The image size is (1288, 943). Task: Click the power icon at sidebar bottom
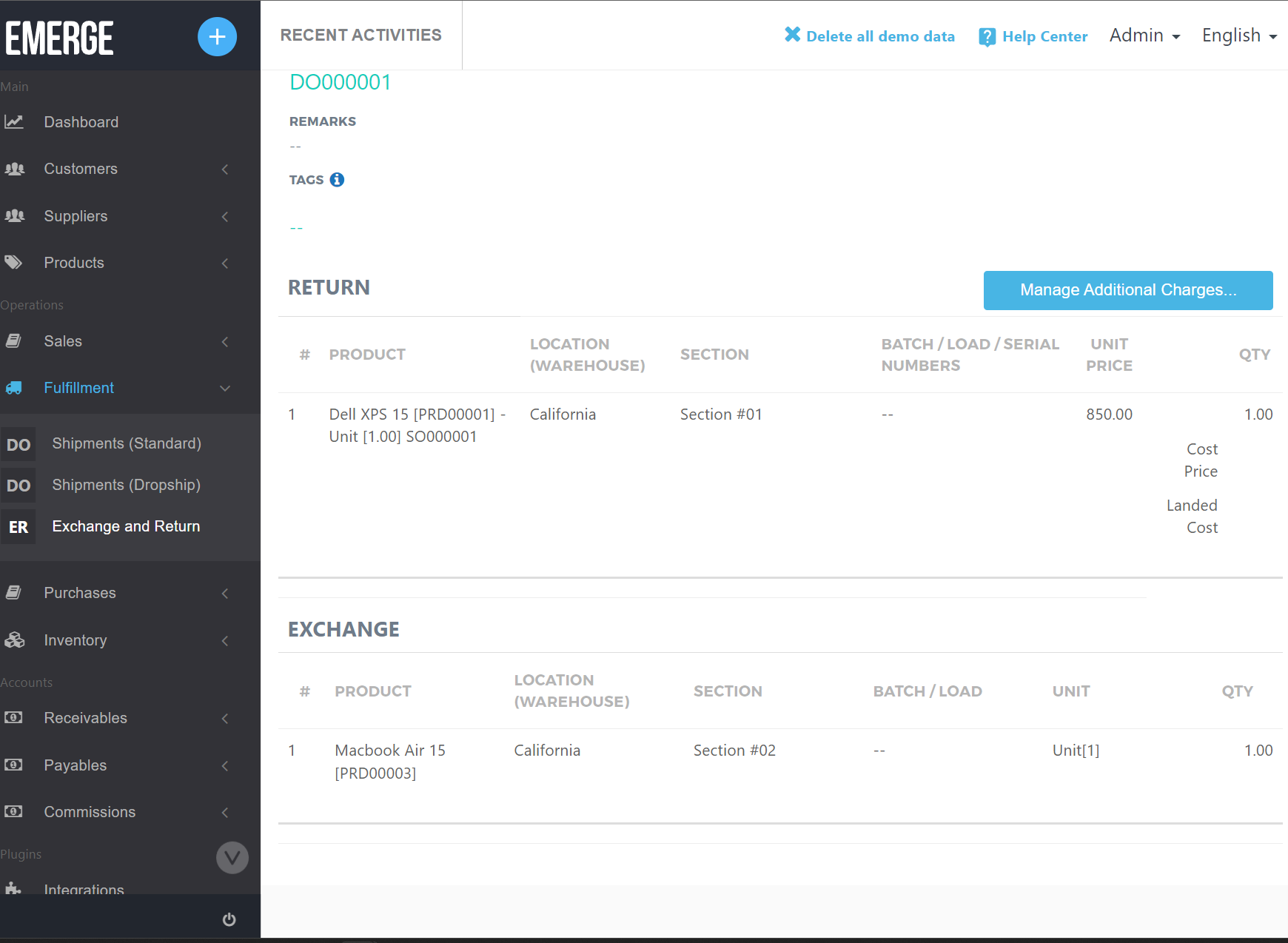point(229,919)
